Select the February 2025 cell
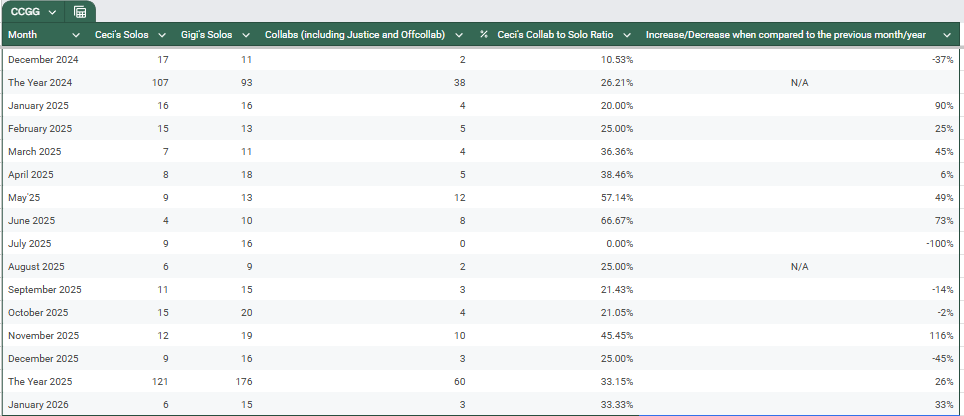The width and height of the screenshot is (964, 416). point(40,129)
